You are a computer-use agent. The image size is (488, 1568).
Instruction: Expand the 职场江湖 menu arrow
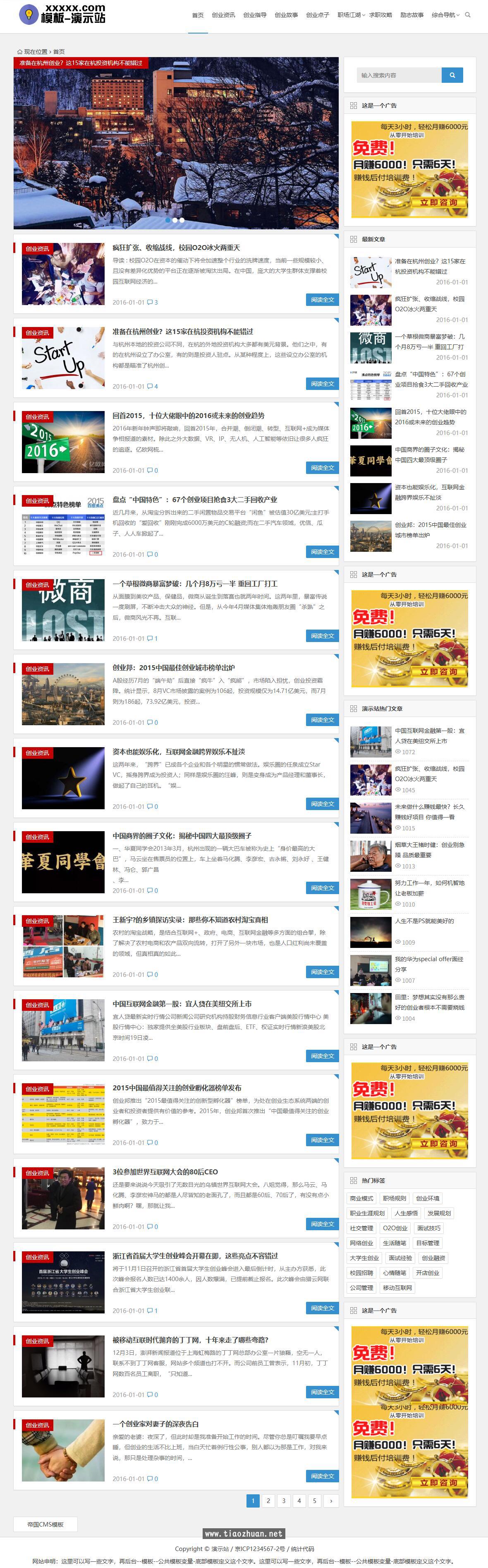pos(364,14)
